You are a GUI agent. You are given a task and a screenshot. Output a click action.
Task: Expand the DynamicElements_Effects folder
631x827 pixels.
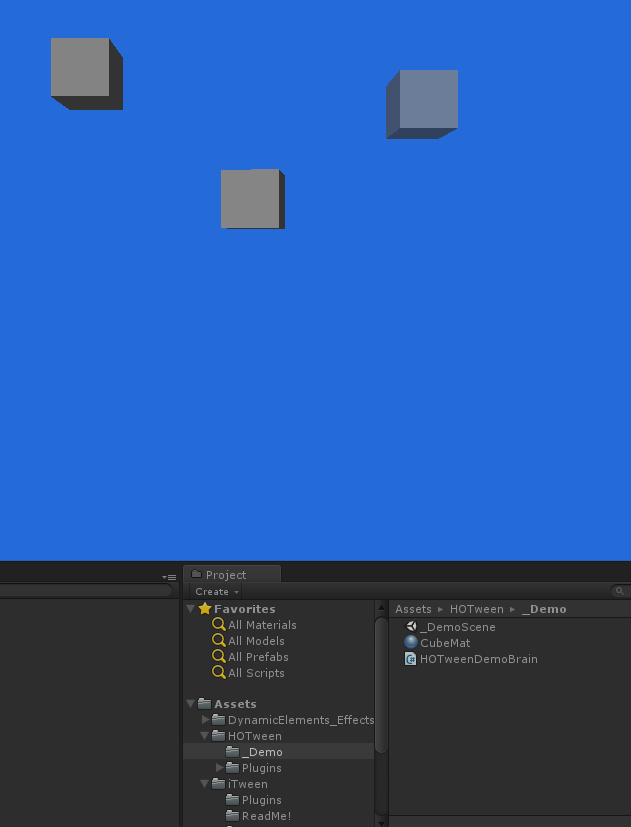point(205,719)
